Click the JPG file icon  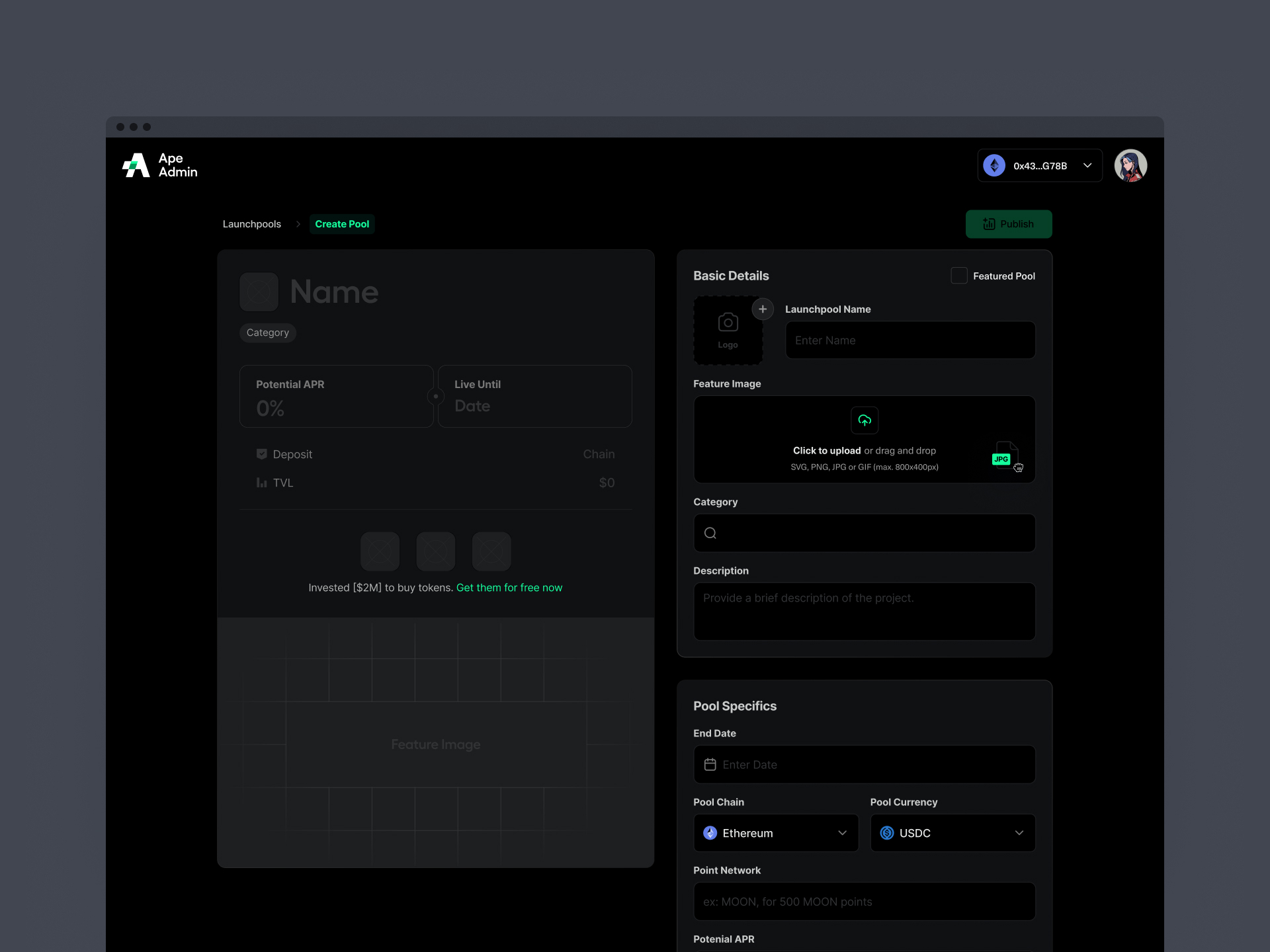[x=1003, y=456]
